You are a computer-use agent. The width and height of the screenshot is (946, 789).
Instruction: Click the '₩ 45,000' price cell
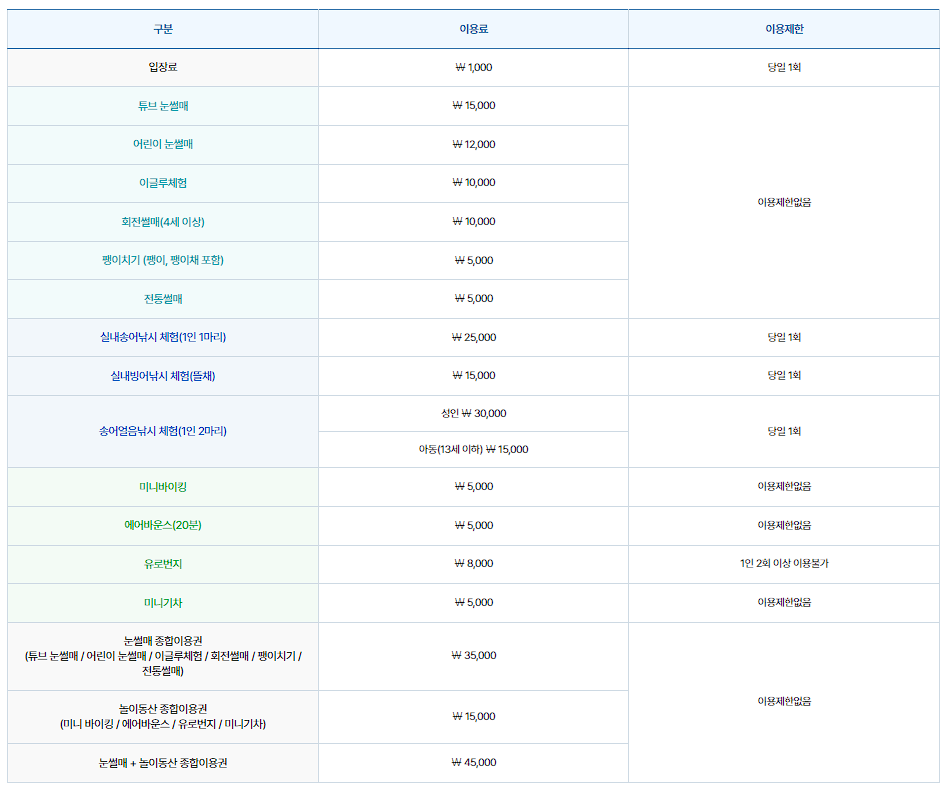pos(474,762)
